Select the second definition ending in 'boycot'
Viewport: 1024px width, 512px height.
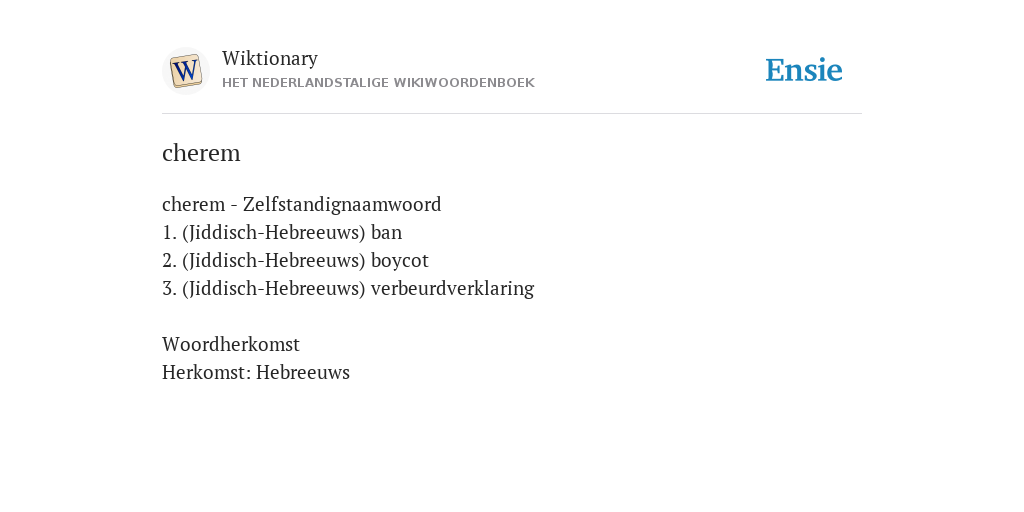295,261
